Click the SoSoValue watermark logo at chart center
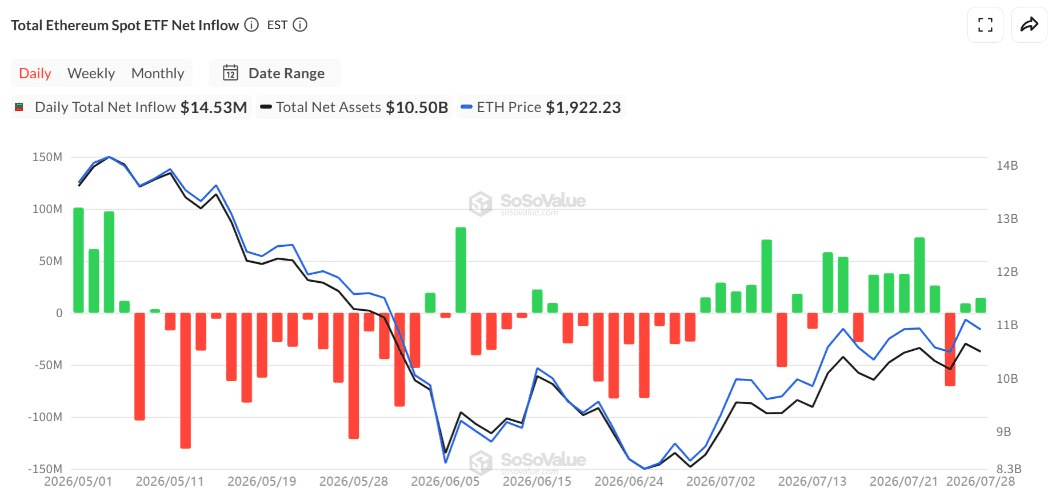Screen dimensions: 1056x500 (480, 204)
